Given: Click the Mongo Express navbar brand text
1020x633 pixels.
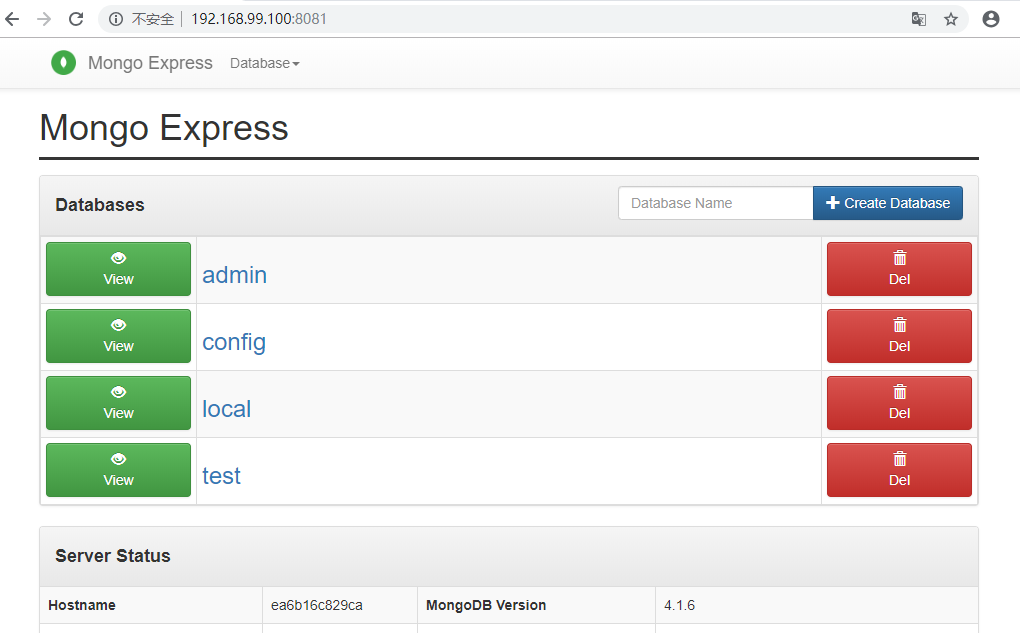Looking at the screenshot, I should pos(150,63).
